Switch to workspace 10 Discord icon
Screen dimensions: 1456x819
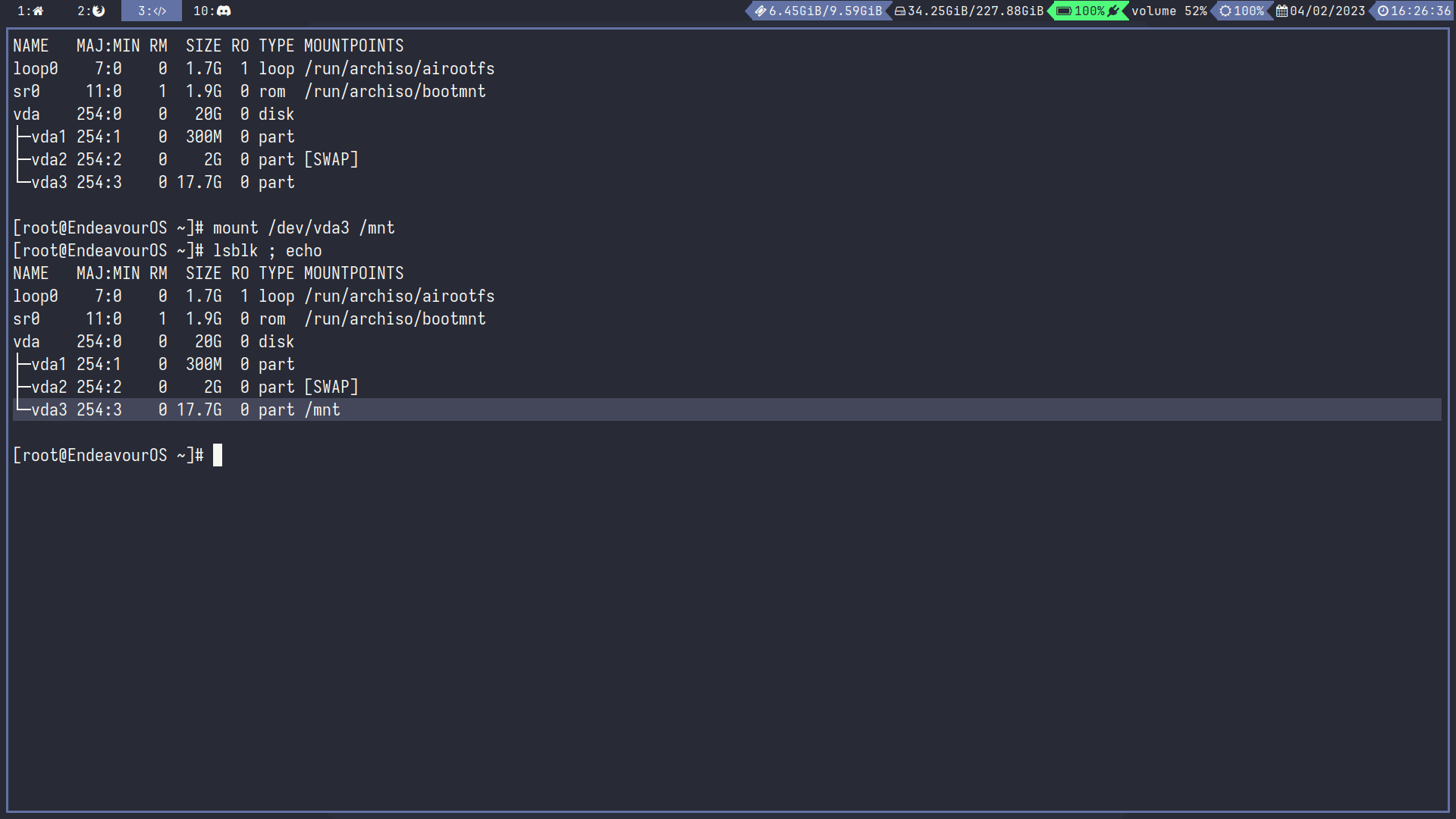212,11
